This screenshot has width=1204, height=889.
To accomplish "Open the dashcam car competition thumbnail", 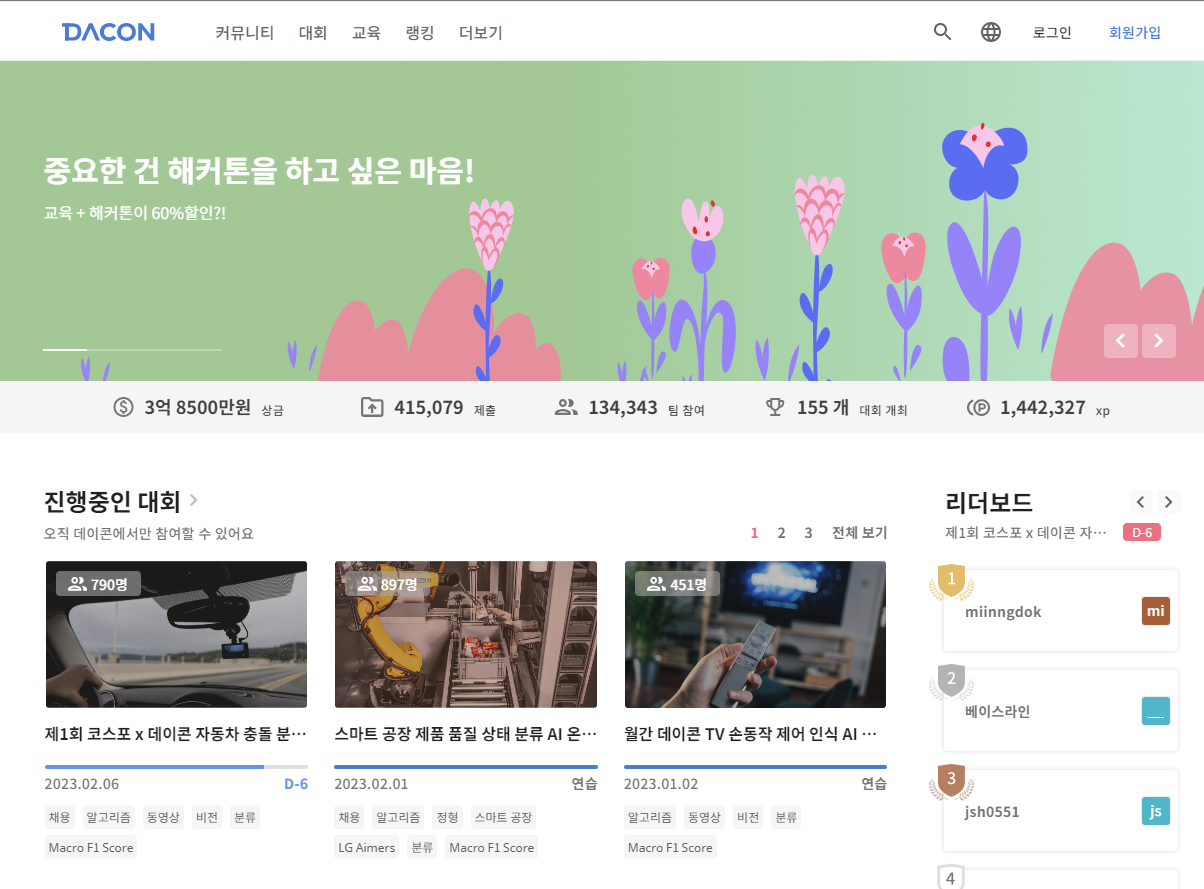I will click(176, 634).
